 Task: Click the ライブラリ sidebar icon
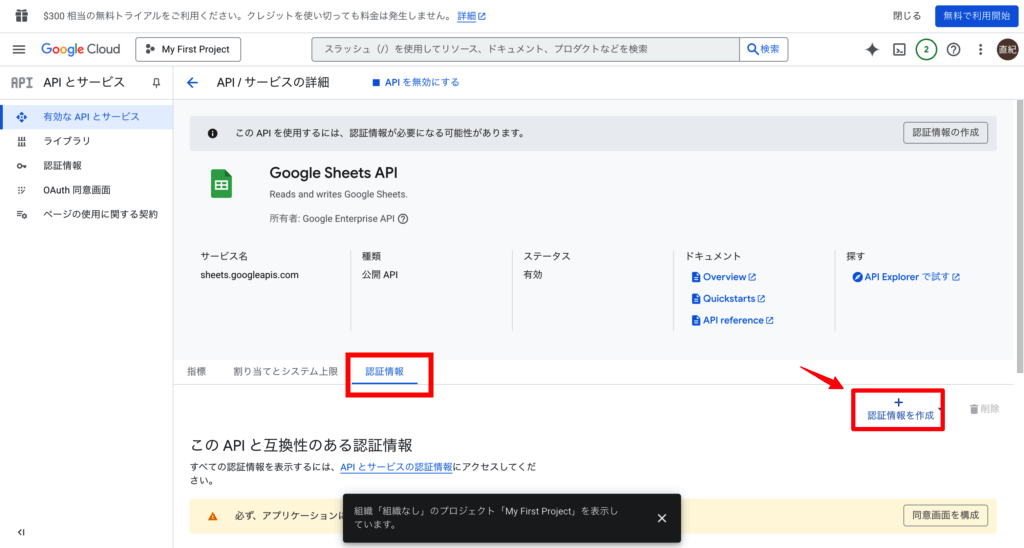click(x=22, y=141)
